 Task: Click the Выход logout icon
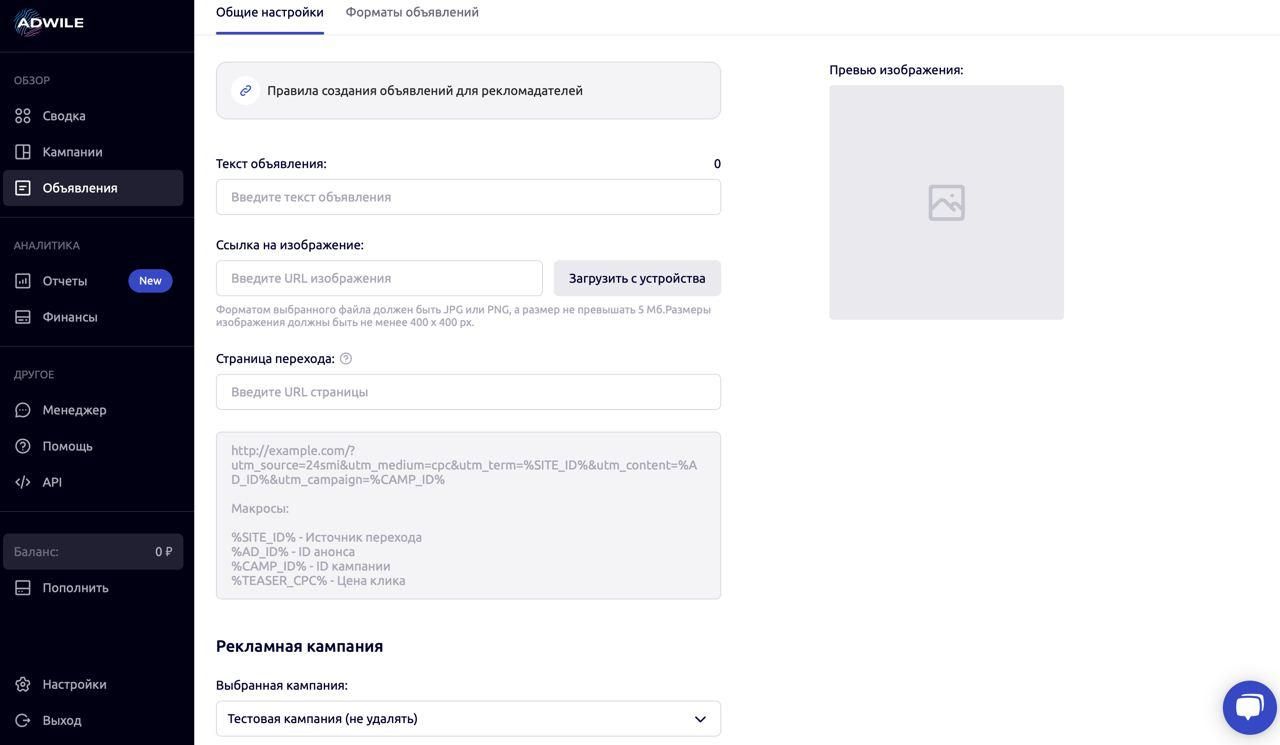22,720
